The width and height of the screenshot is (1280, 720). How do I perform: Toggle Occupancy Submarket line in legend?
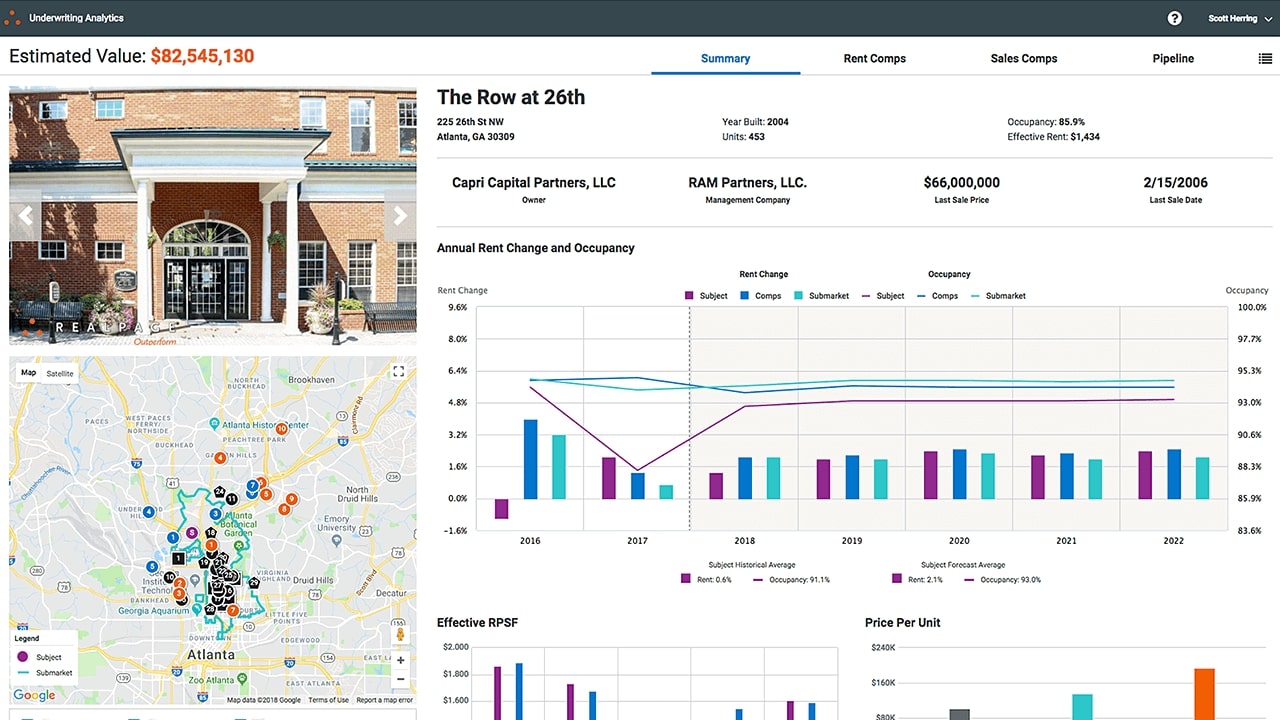(998, 296)
